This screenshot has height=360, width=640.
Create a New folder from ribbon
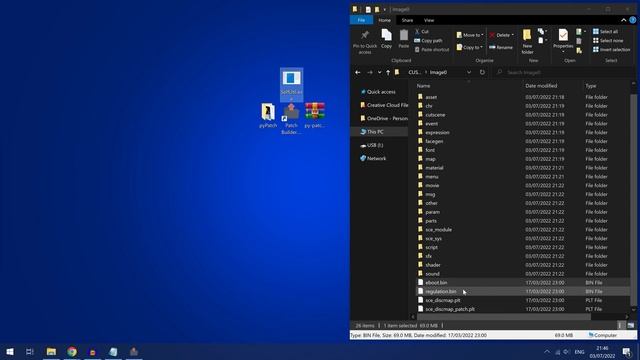[527, 42]
